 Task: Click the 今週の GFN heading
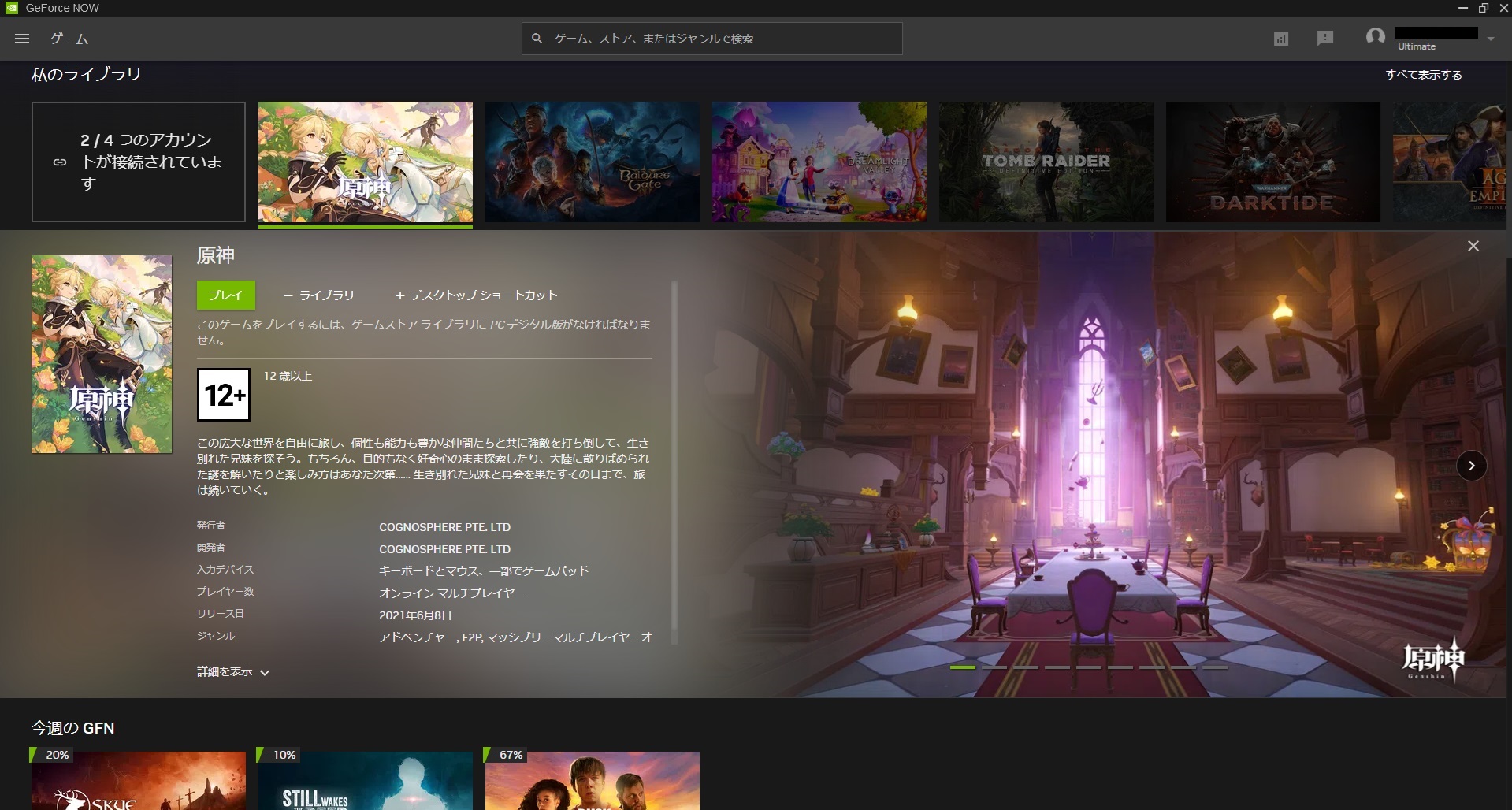click(x=73, y=728)
